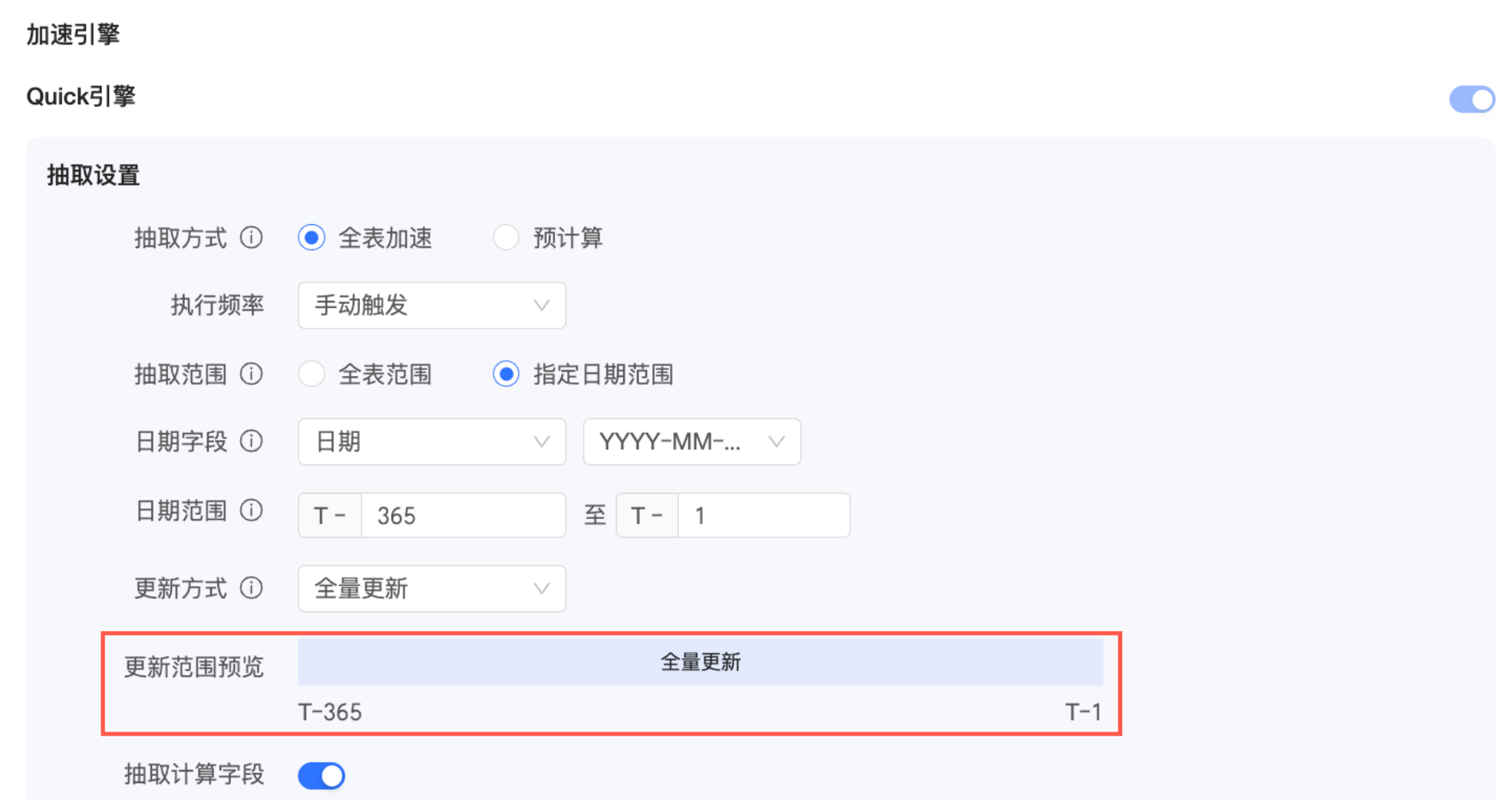The image size is (1512, 800).
Task: Click the 抽取设置 section heading
Action: [94, 175]
